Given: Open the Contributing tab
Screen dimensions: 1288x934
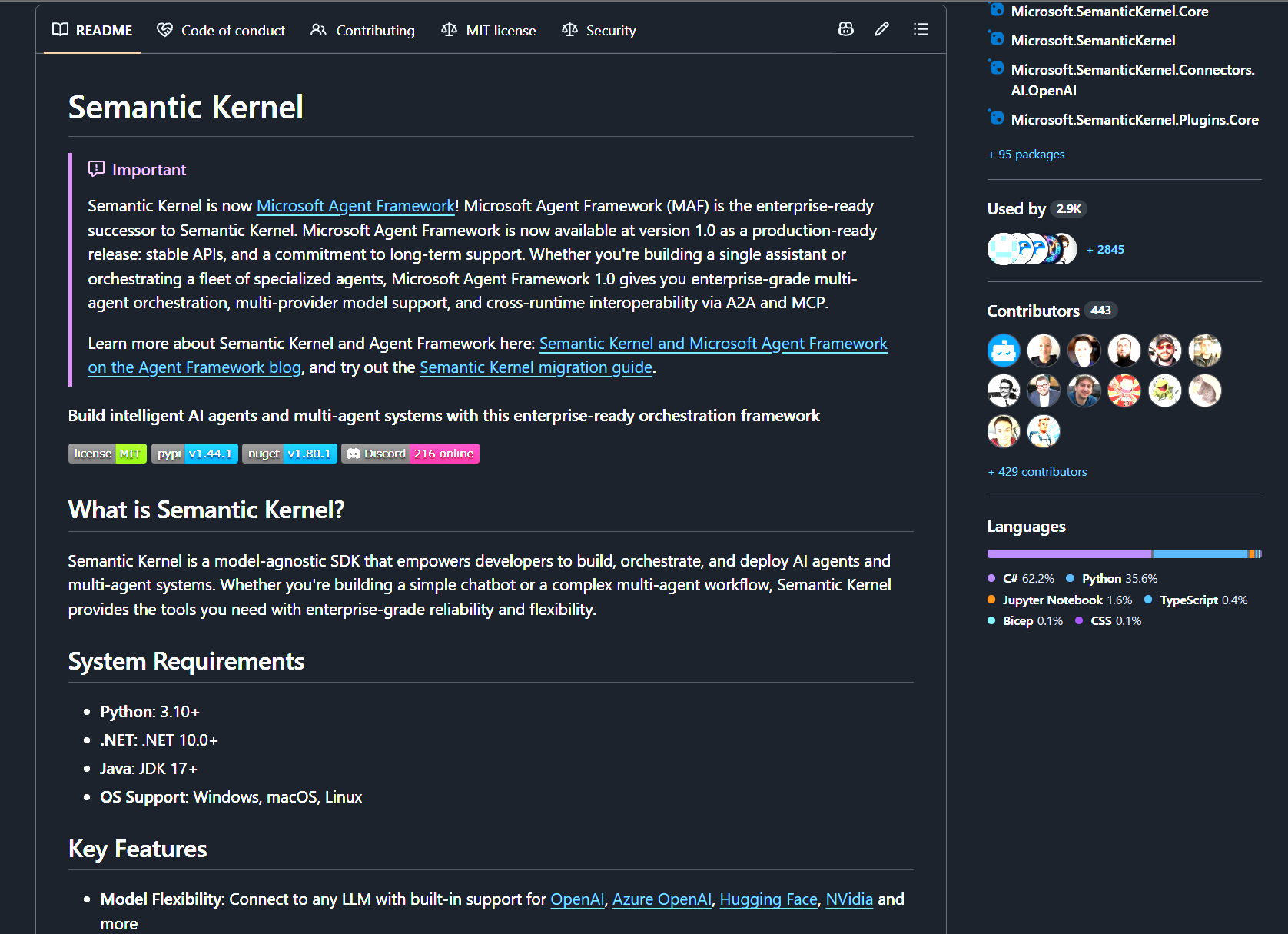Looking at the screenshot, I should point(363,30).
